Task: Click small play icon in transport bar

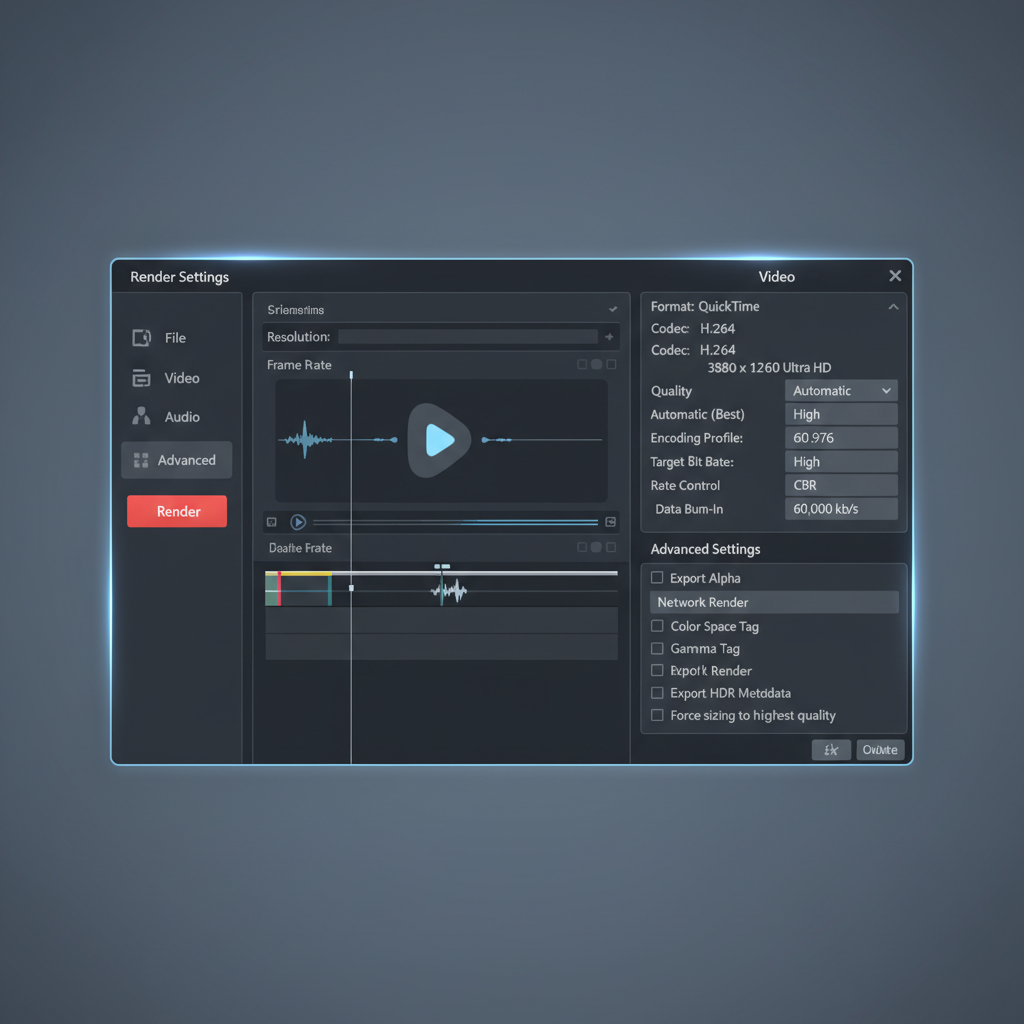Action: 298,522
